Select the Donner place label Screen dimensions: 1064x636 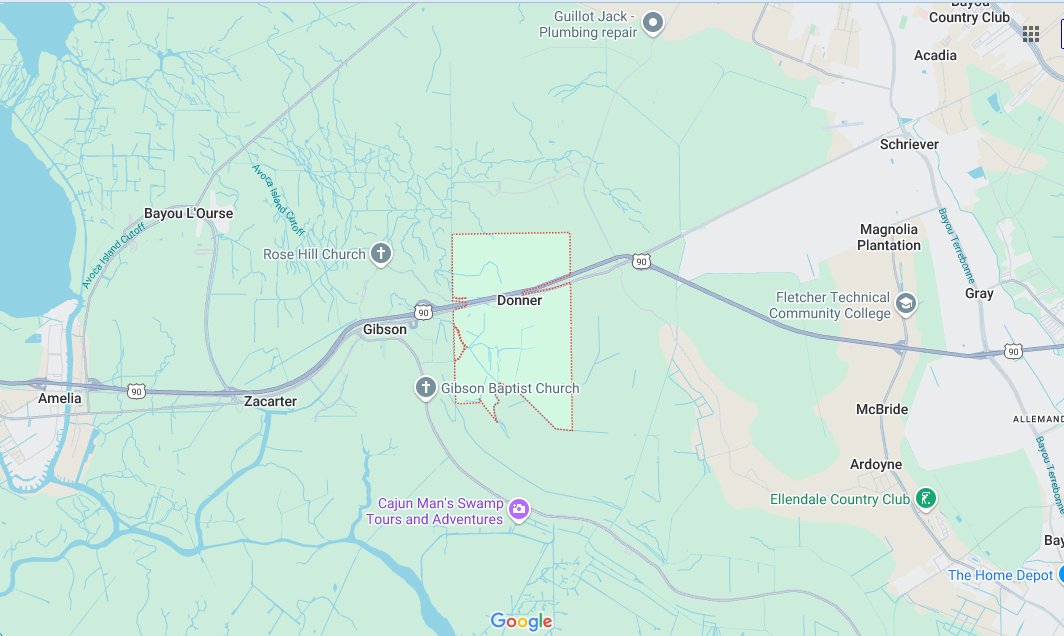point(519,300)
